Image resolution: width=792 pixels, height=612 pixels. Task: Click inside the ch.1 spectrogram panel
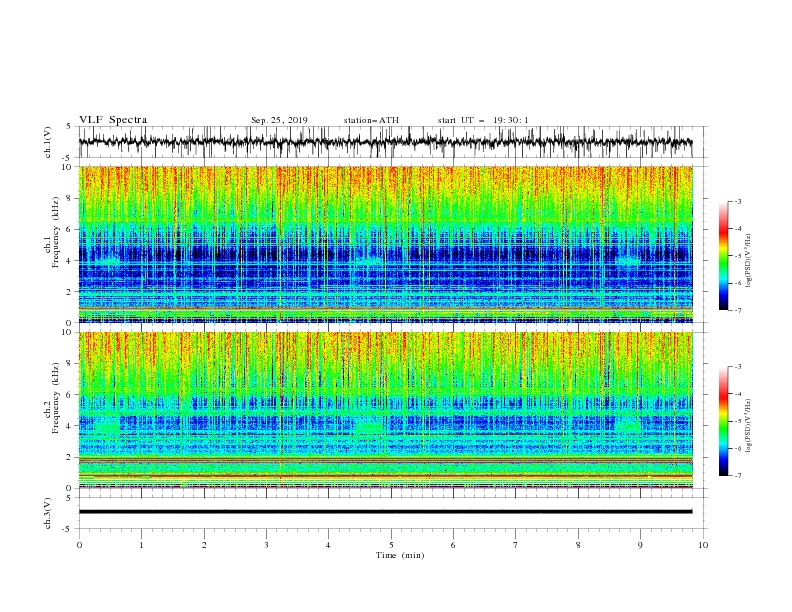pos(385,244)
